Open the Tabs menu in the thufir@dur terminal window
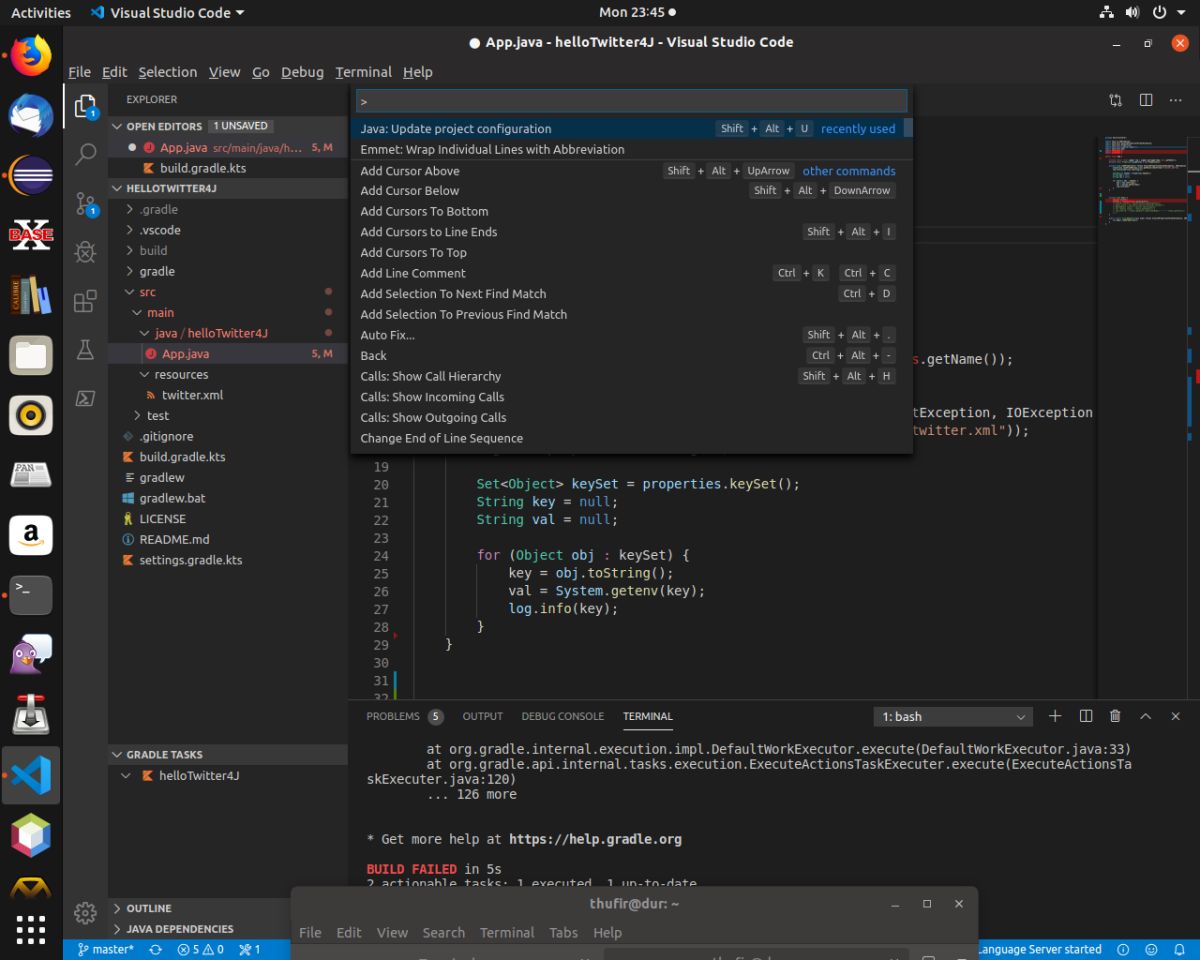The image size is (1200, 960). click(563, 932)
